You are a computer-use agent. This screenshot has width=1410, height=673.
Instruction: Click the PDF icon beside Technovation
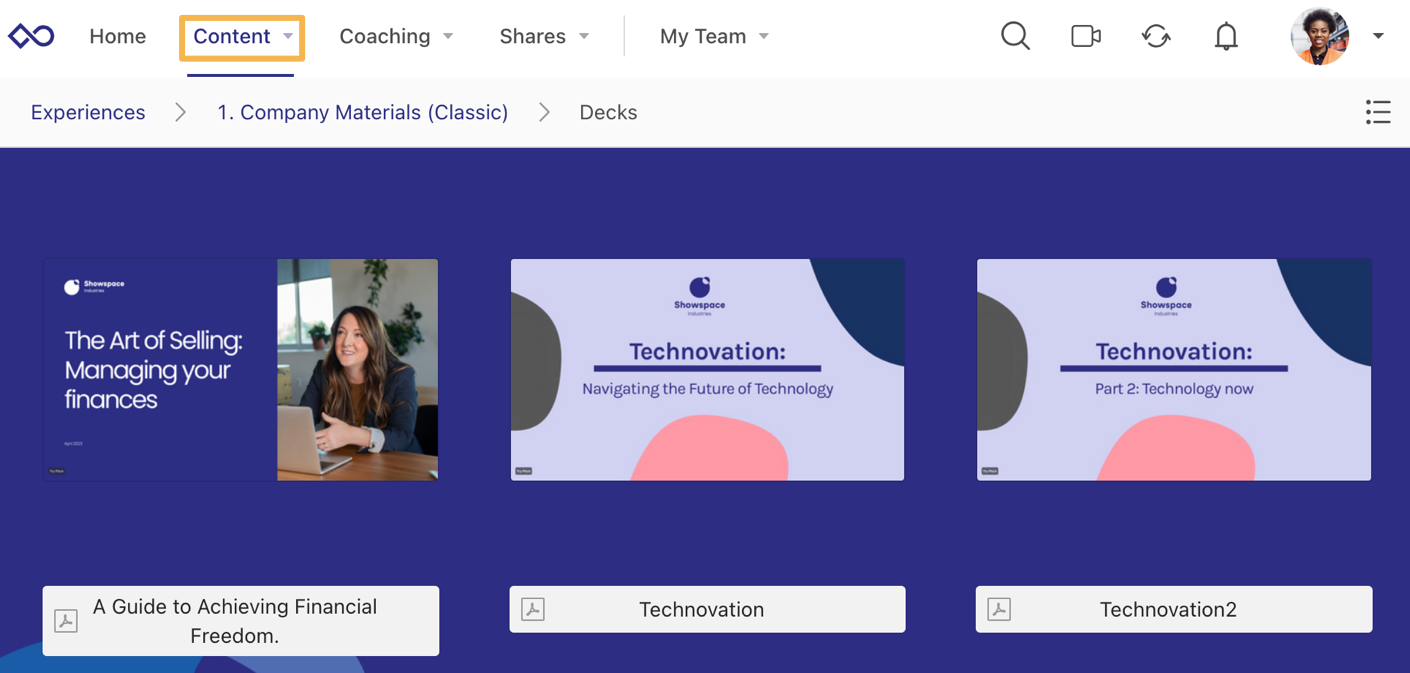click(533, 609)
